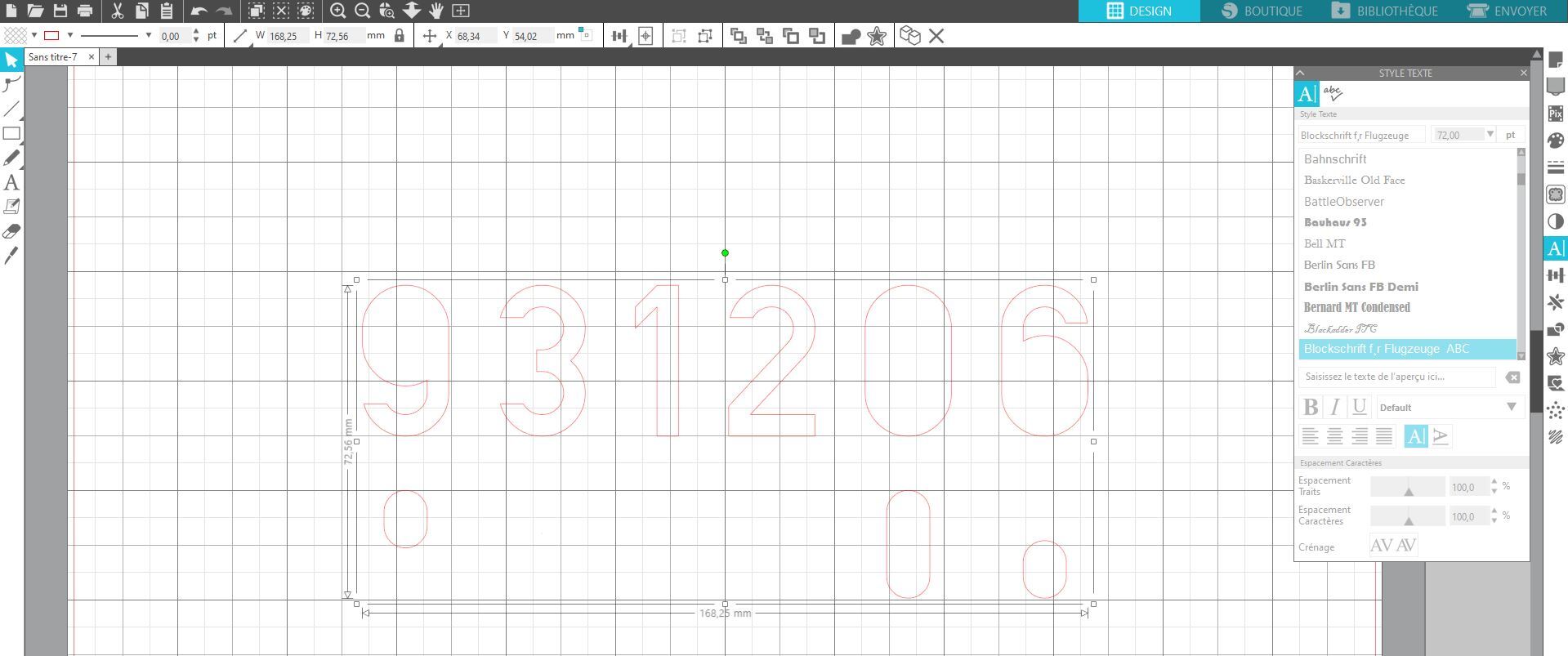Image resolution: width=1568 pixels, height=656 pixels.
Task: Select the Knife tool
Action: point(11,256)
